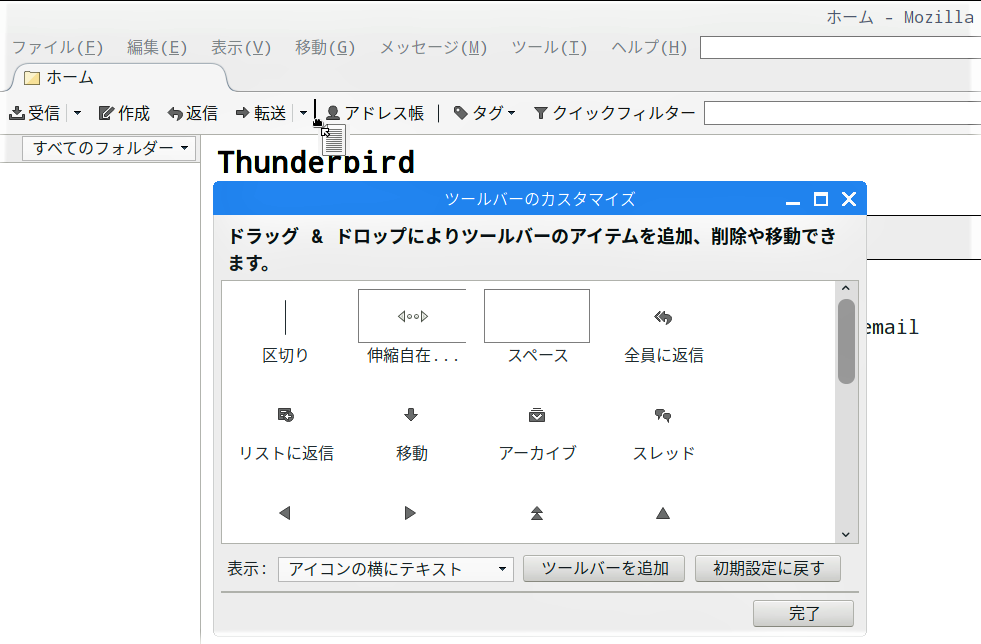Click the palette scrollbar up arrow
981x644 pixels.
click(x=846, y=288)
